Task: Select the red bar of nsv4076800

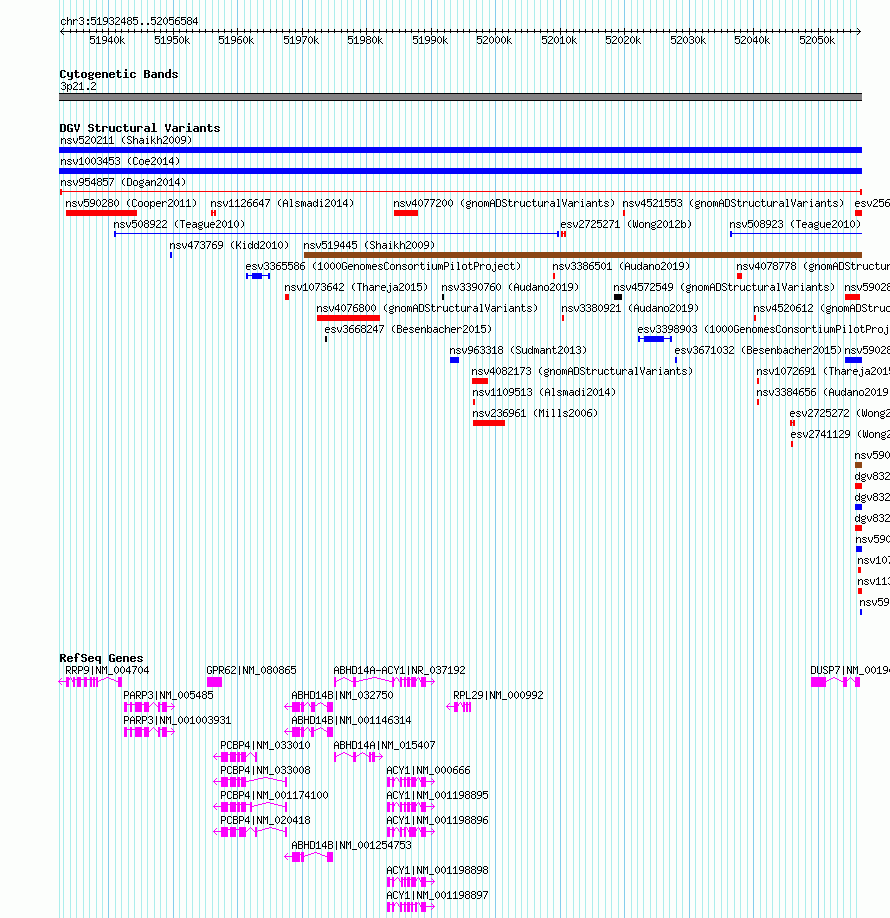Action: click(x=348, y=318)
